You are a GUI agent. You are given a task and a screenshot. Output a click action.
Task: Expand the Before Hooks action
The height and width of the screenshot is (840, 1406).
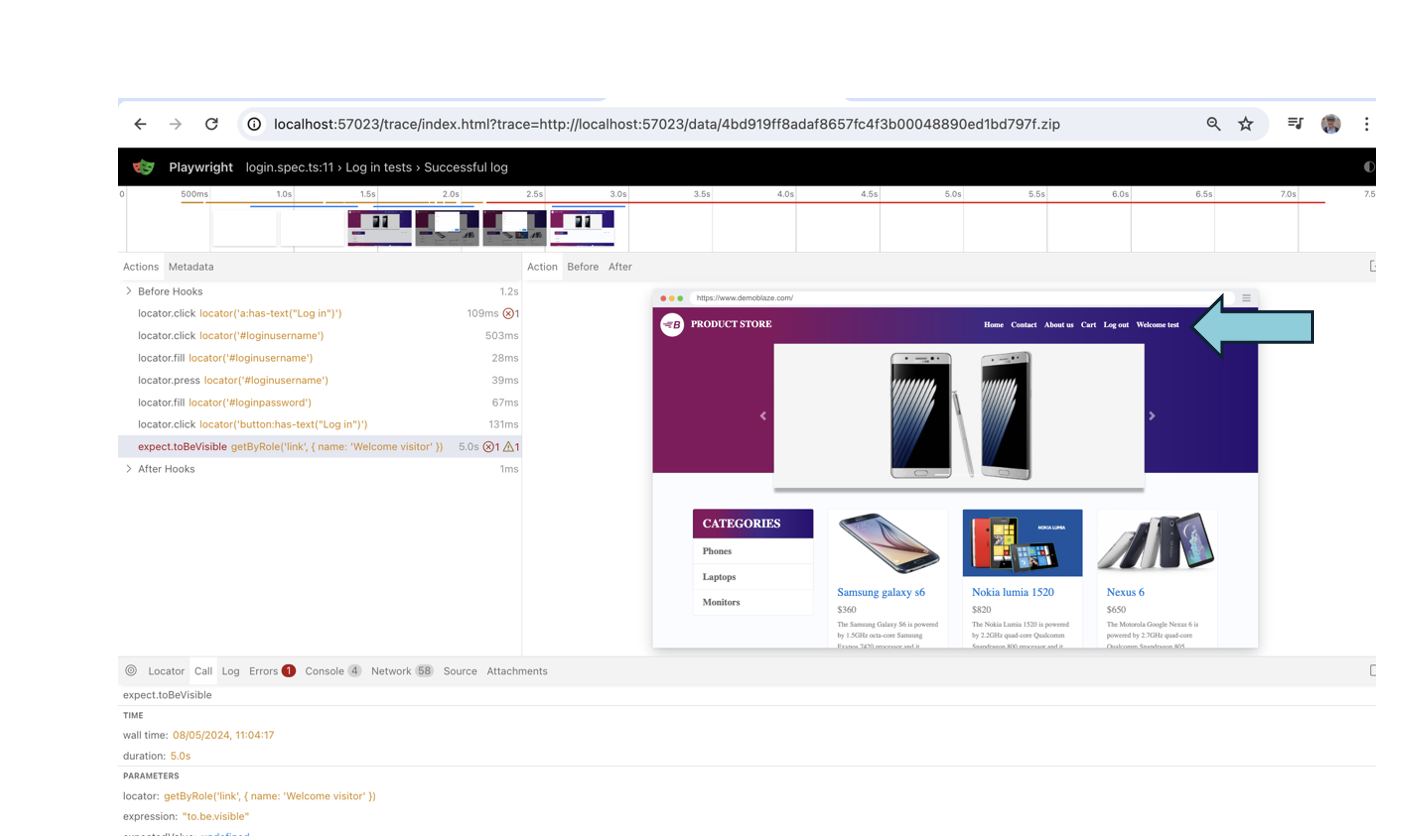[x=129, y=291]
